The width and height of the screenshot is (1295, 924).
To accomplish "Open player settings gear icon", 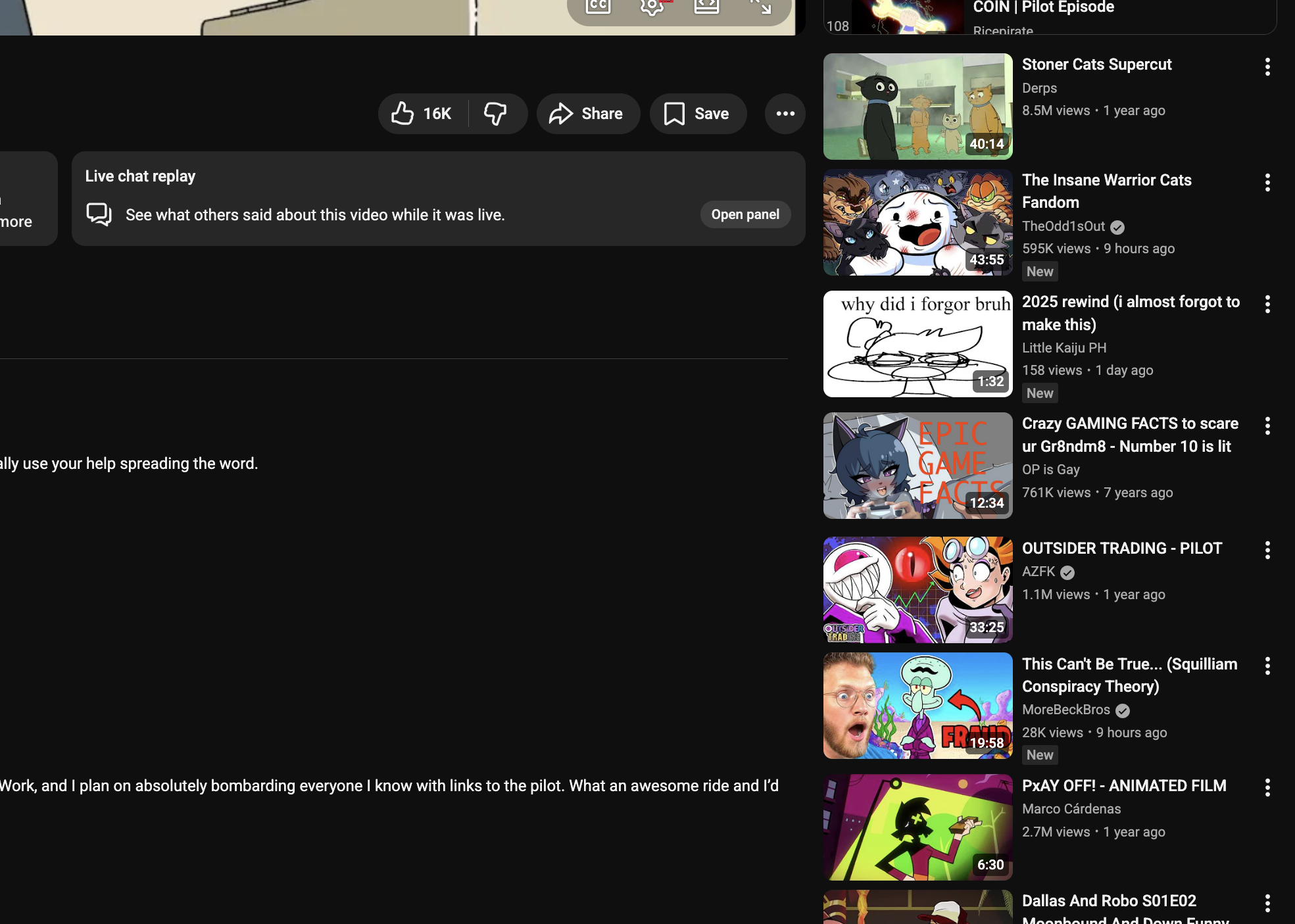I will click(652, 6).
